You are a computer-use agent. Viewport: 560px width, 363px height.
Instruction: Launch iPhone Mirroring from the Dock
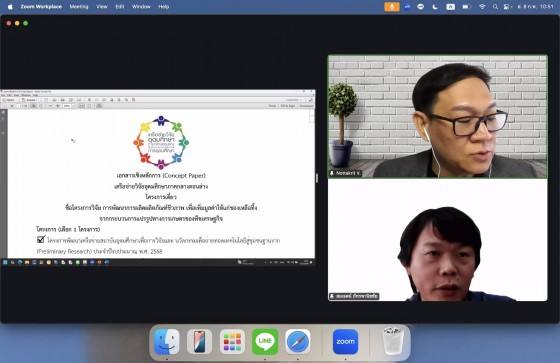[x=199, y=342]
